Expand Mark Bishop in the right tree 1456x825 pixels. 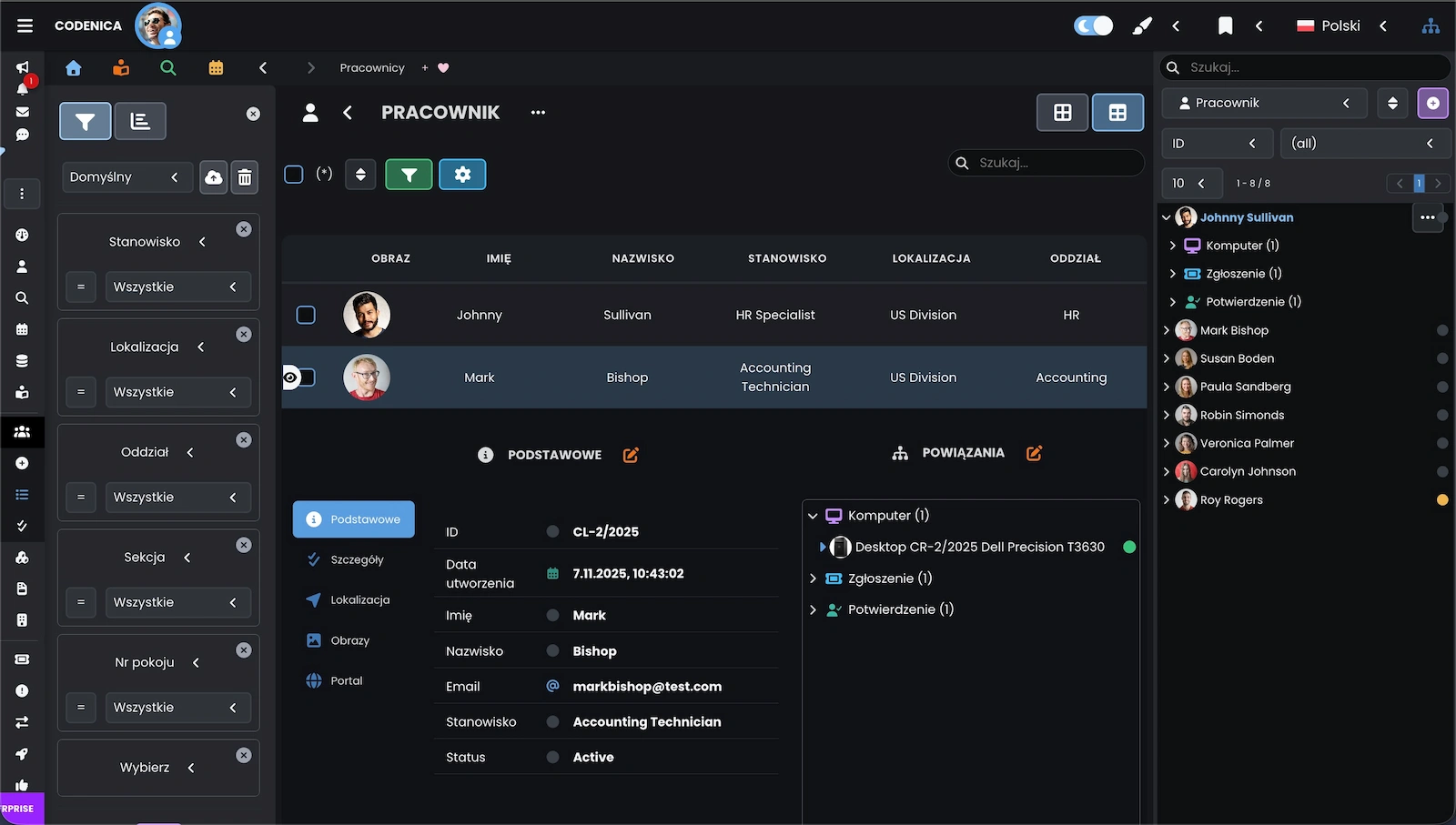tap(1167, 331)
